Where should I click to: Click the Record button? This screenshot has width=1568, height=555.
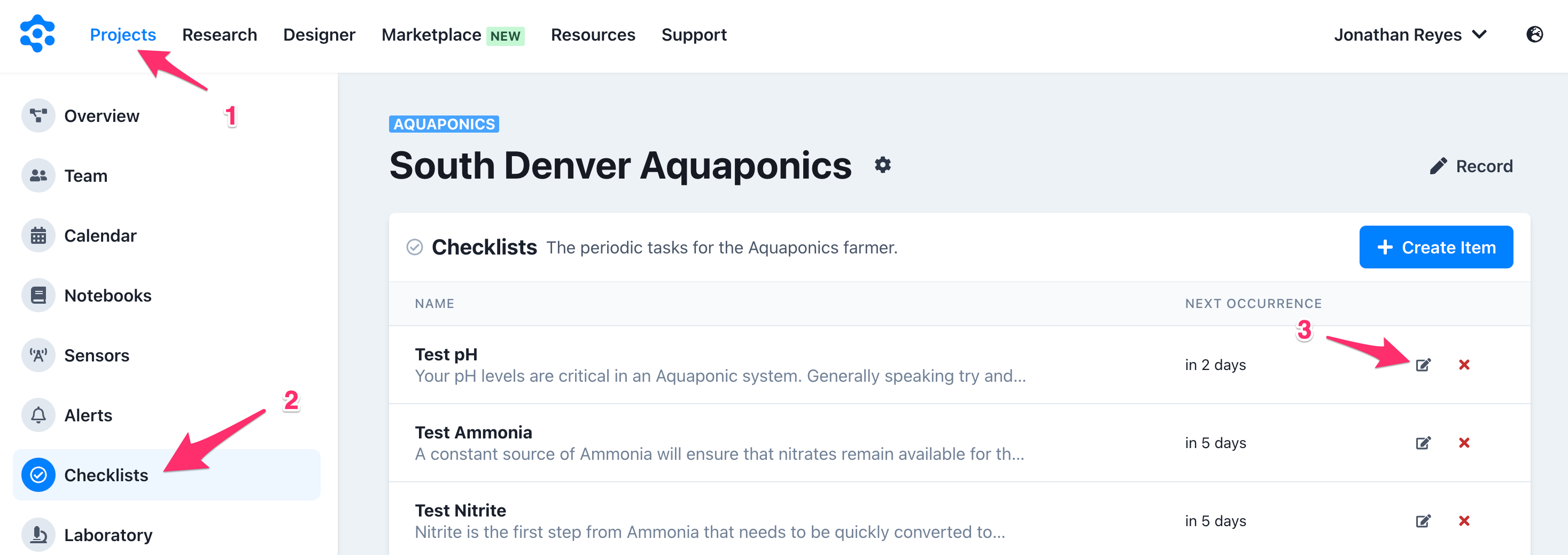(1471, 166)
